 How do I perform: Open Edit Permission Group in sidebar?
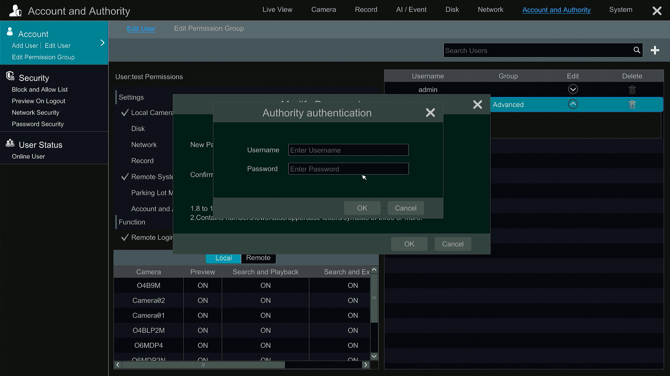tap(43, 57)
